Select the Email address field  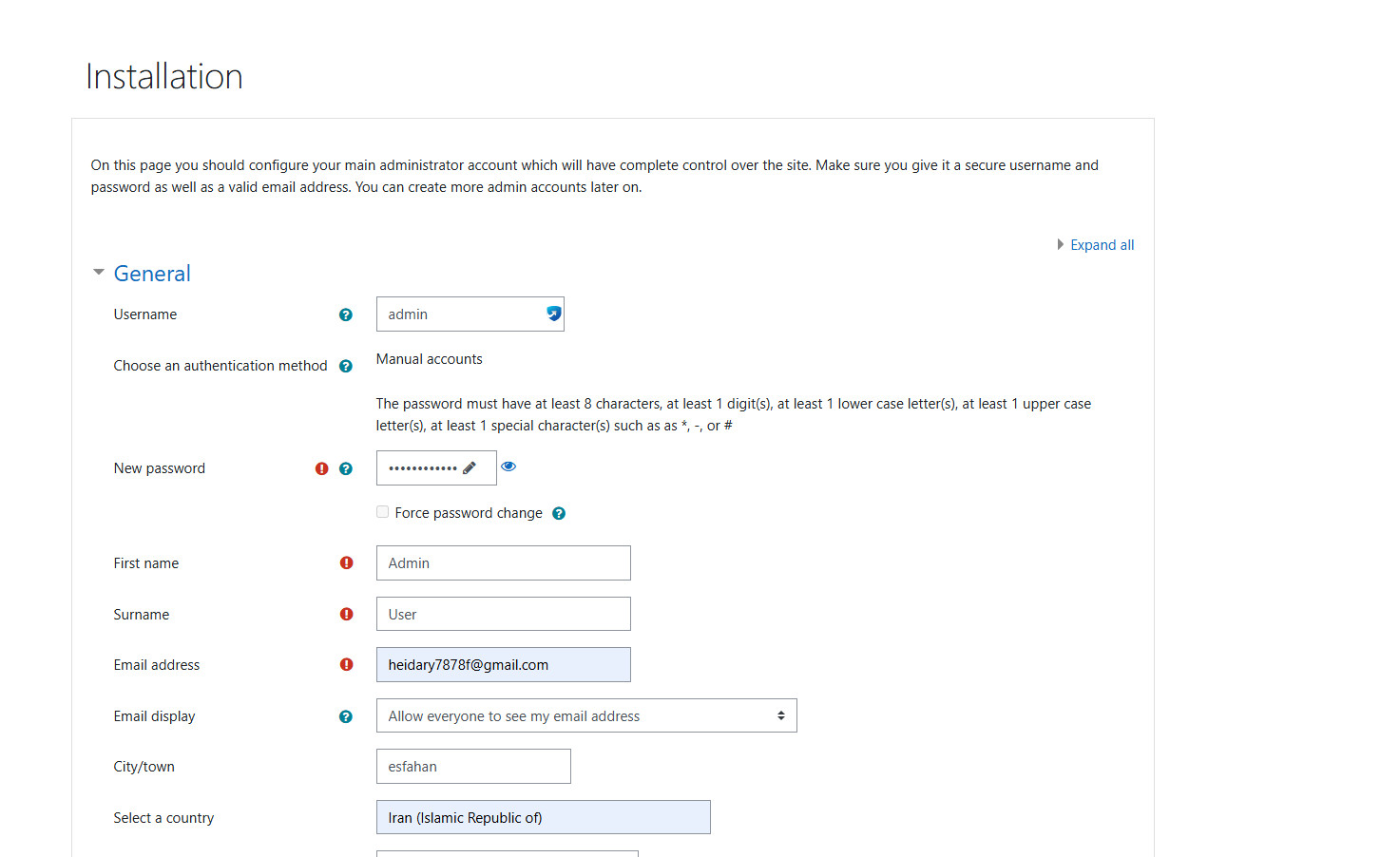[503, 664]
